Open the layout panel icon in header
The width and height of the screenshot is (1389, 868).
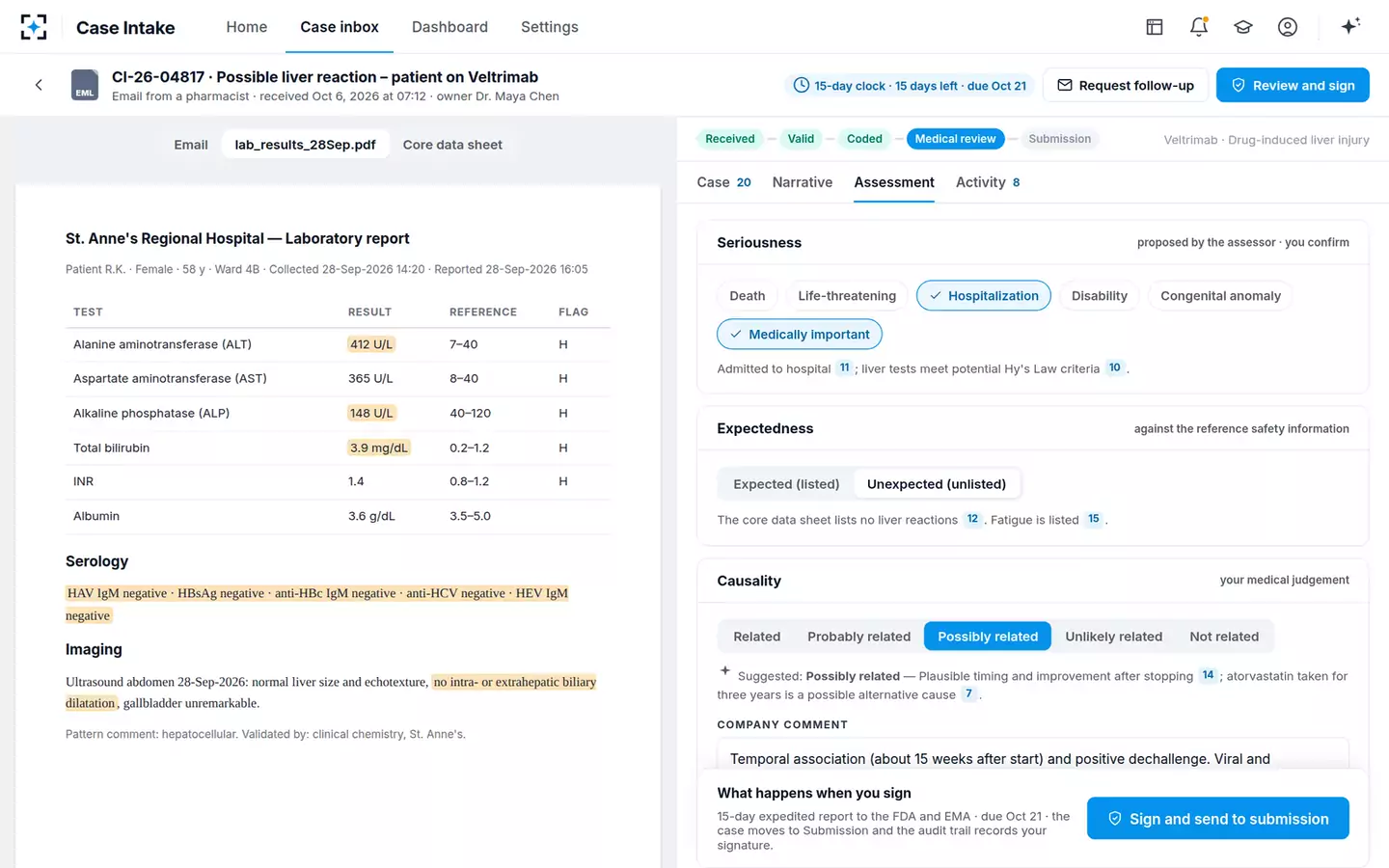(x=1155, y=27)
